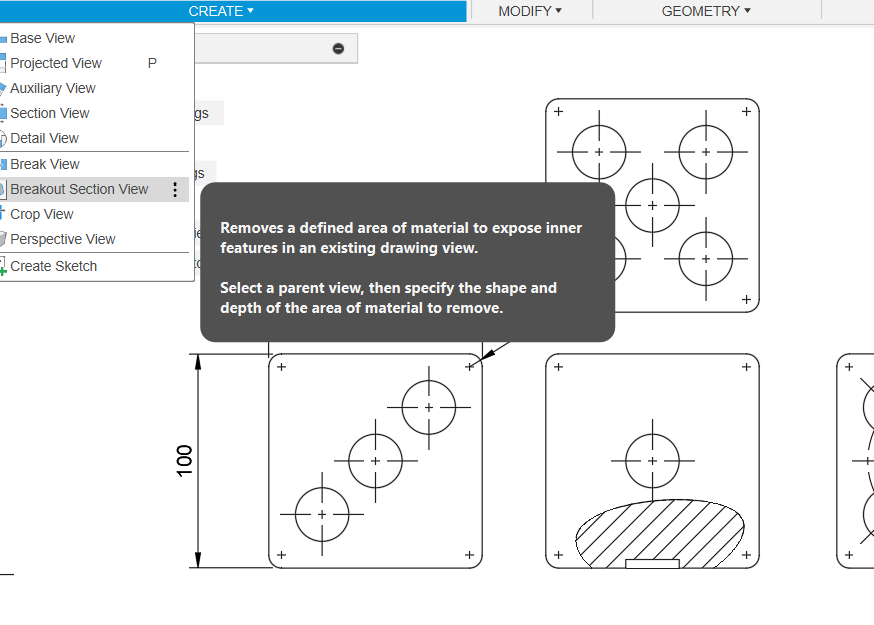Click the Perspective View icon
This screenshot has width=874, height=625.
[x=4, y=240]
